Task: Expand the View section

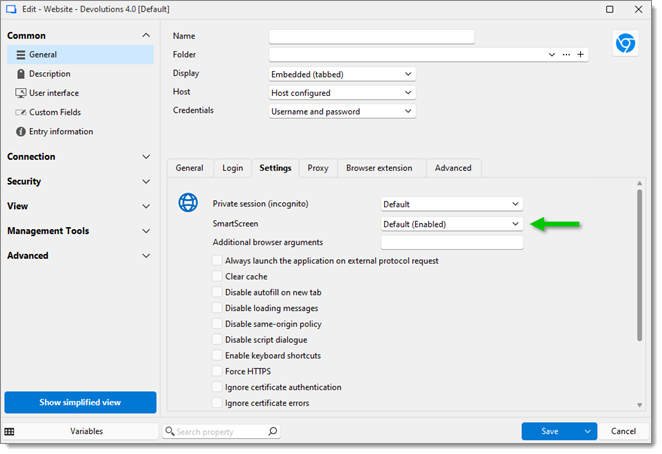Action: click(x=146, y=206)
